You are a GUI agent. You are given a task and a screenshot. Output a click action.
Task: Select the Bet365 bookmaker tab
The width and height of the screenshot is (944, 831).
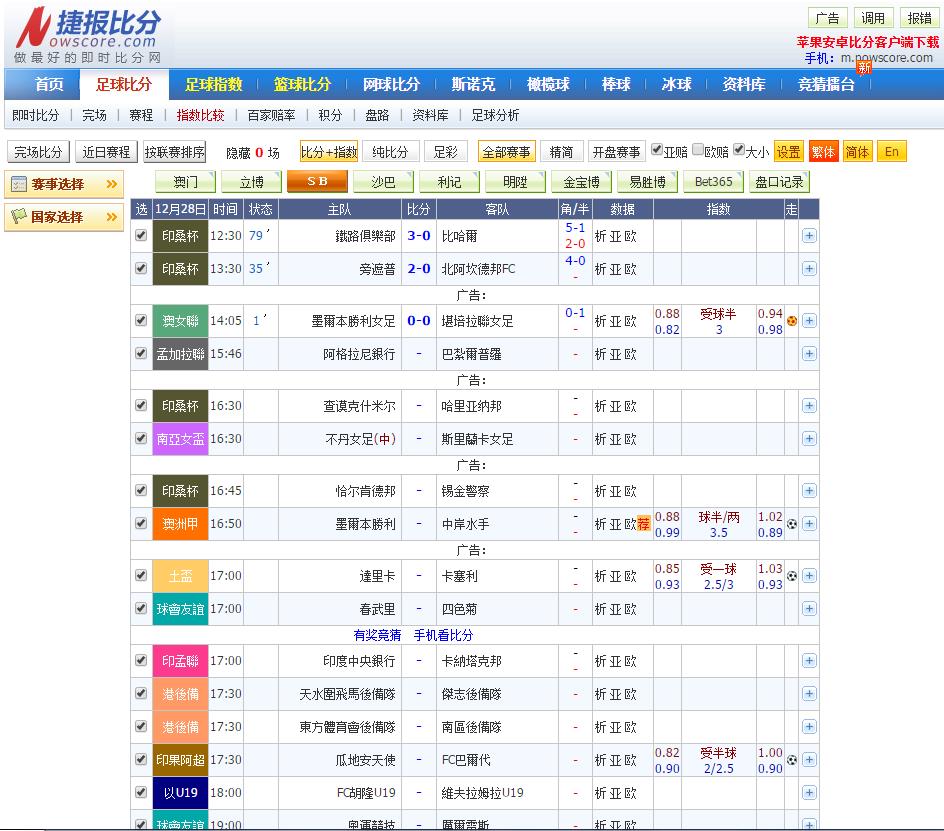(713, 182)
